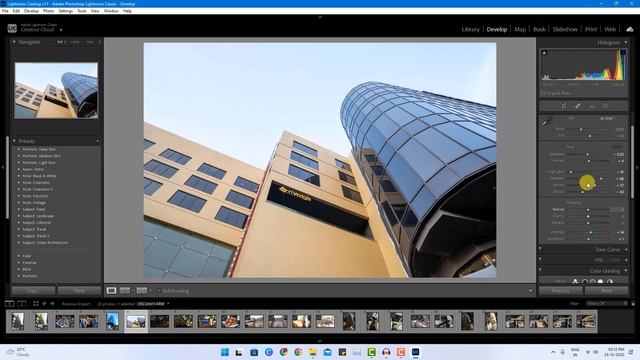Switch to the Print module
Viewport: 640px width, 360px height.
tap(591, 29)
